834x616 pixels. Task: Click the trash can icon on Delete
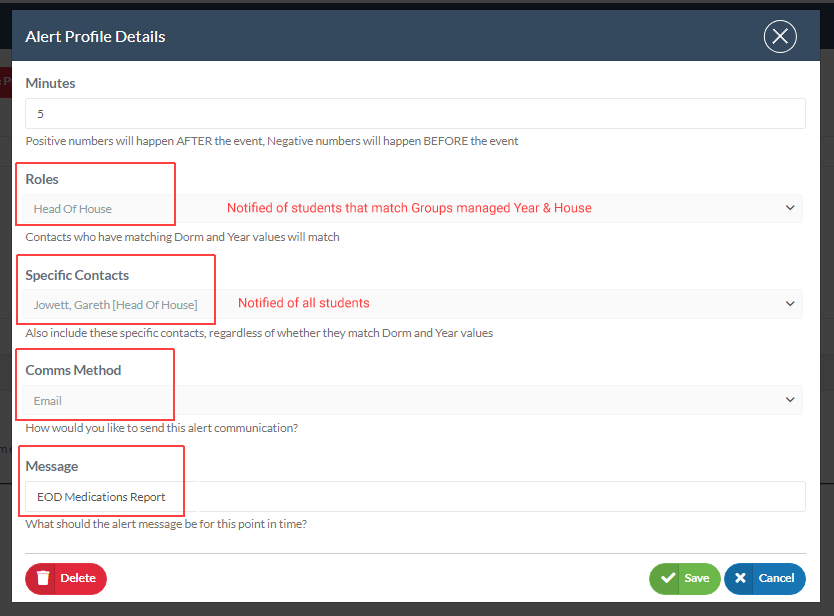(43, 578)
